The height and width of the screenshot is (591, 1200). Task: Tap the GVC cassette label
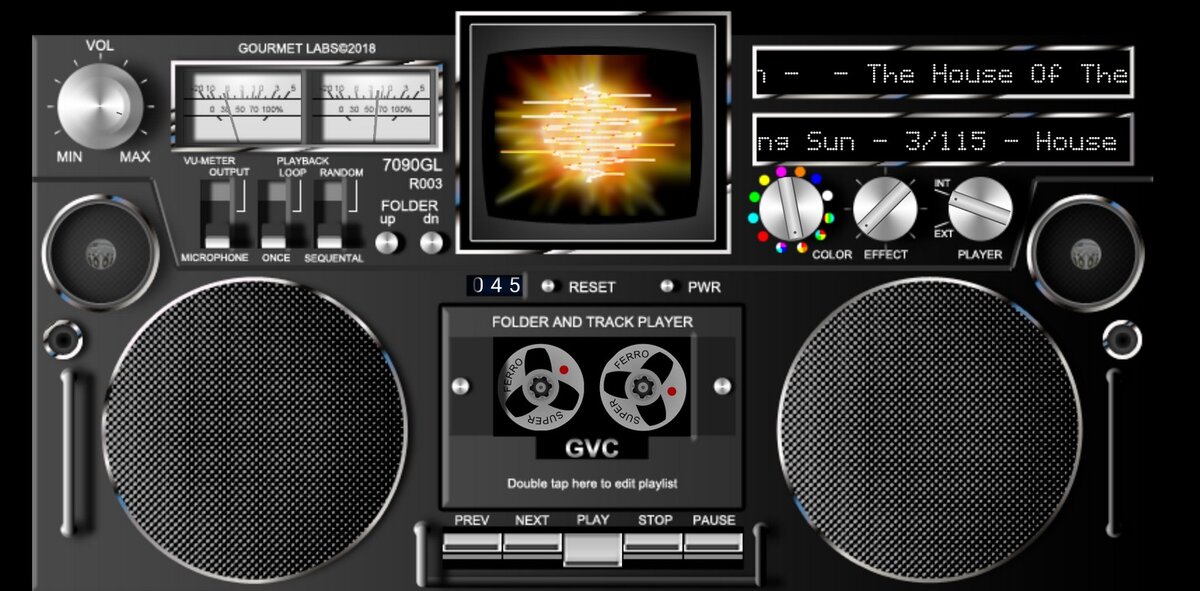[592, 447]
